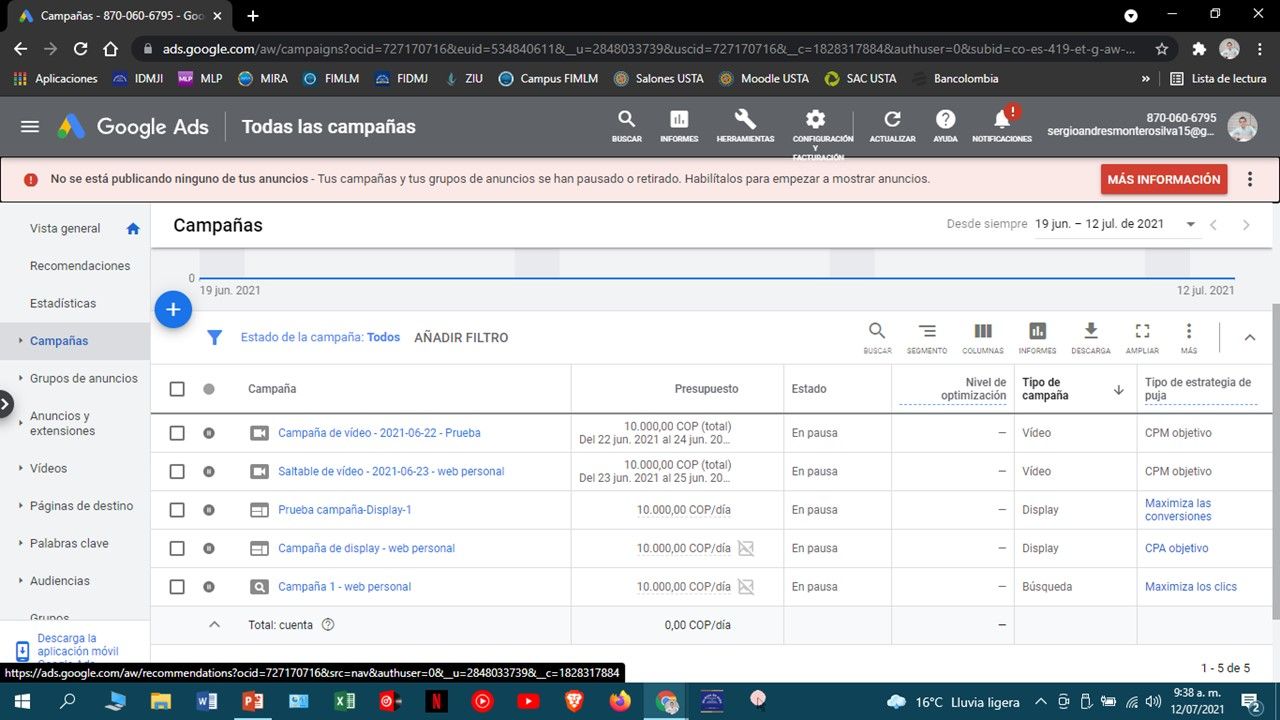The width and height of the screenshot is (1280, 720).
Task: Open Bancolombia bookmark
Action: click(x=955, y=78)
